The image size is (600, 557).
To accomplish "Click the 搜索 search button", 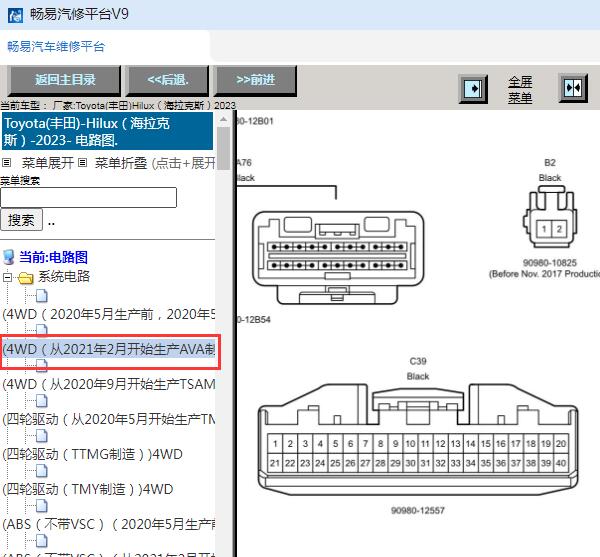I will pos(21,220).
